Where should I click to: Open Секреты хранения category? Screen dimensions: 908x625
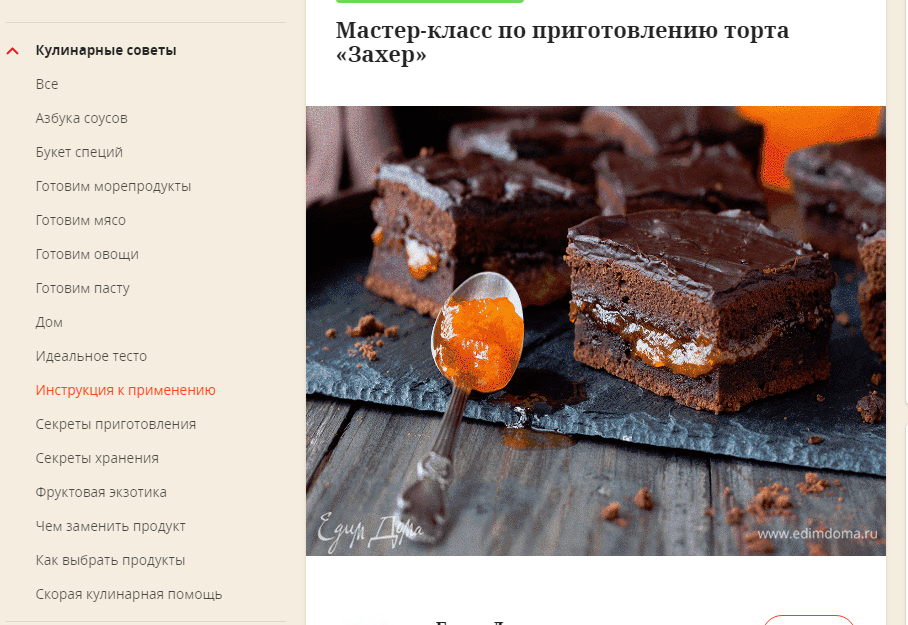pyautogui.click(x=97, y=458)
